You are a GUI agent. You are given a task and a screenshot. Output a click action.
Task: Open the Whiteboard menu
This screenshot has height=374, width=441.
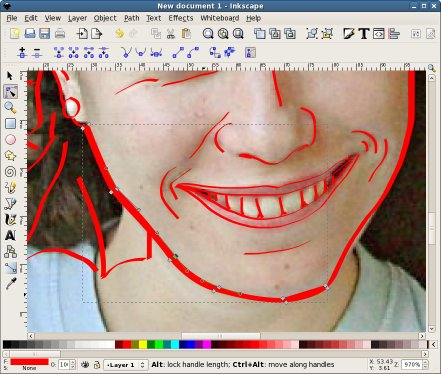coord(219,18)
